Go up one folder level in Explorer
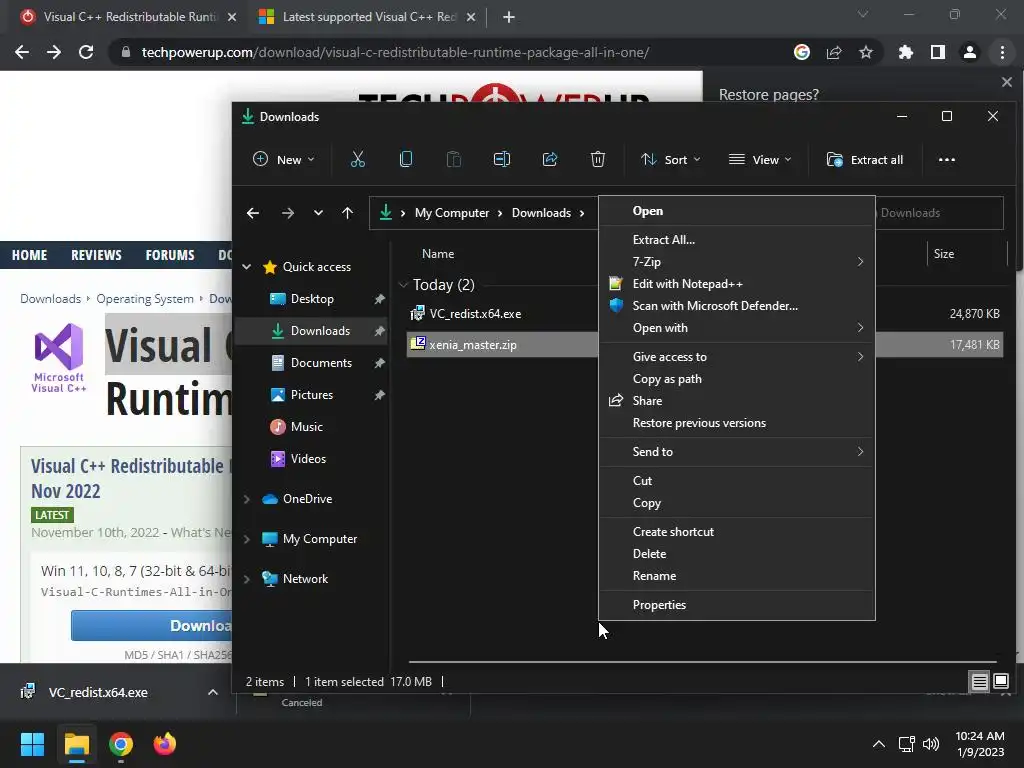1024x768 pixels. (347, 213)
